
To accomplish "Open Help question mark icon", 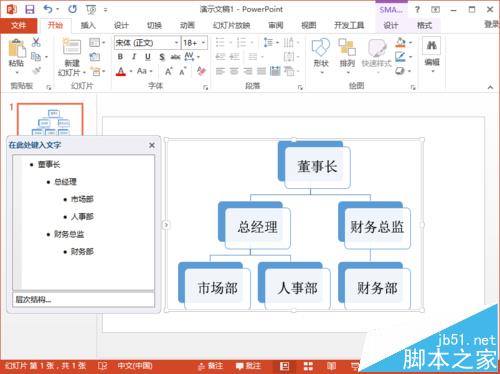I will pyautogui.click(x=417, y=9).
